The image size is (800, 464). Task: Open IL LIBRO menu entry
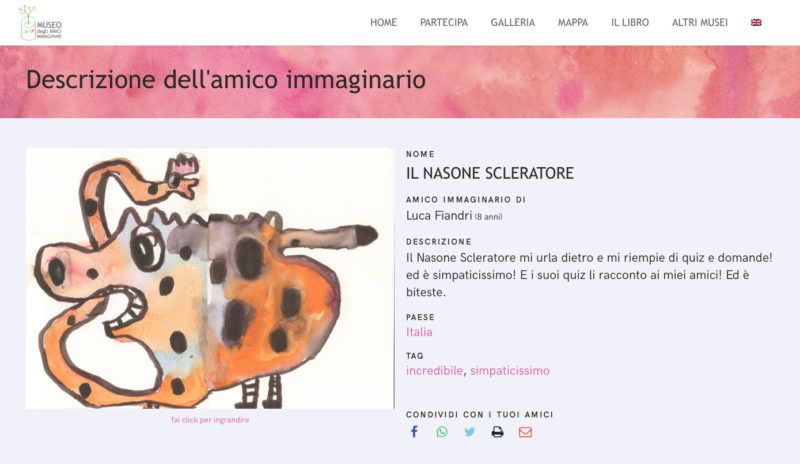(x=630, y=22)
